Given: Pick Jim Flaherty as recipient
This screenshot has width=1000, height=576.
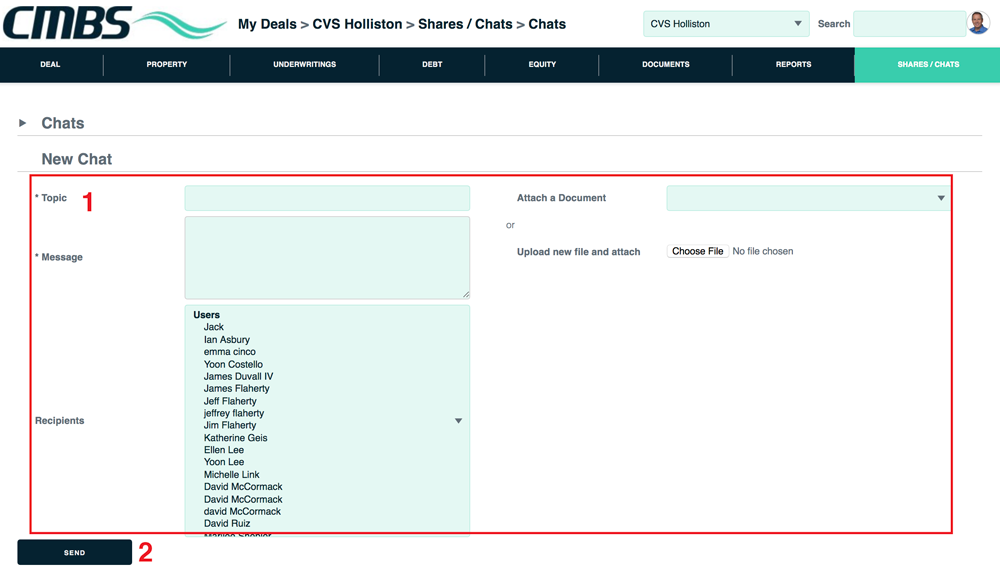Looking at the screenshot, I should coord(230,425).
